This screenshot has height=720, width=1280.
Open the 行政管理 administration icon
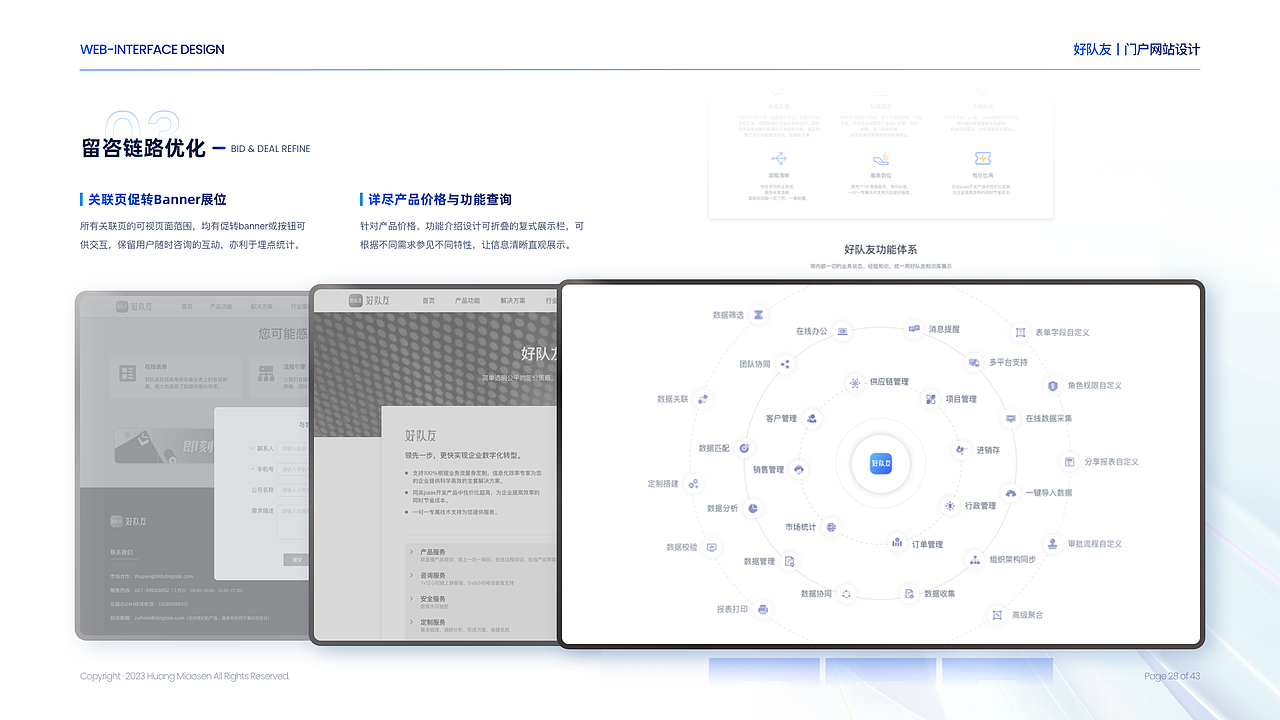click(949, 505)
